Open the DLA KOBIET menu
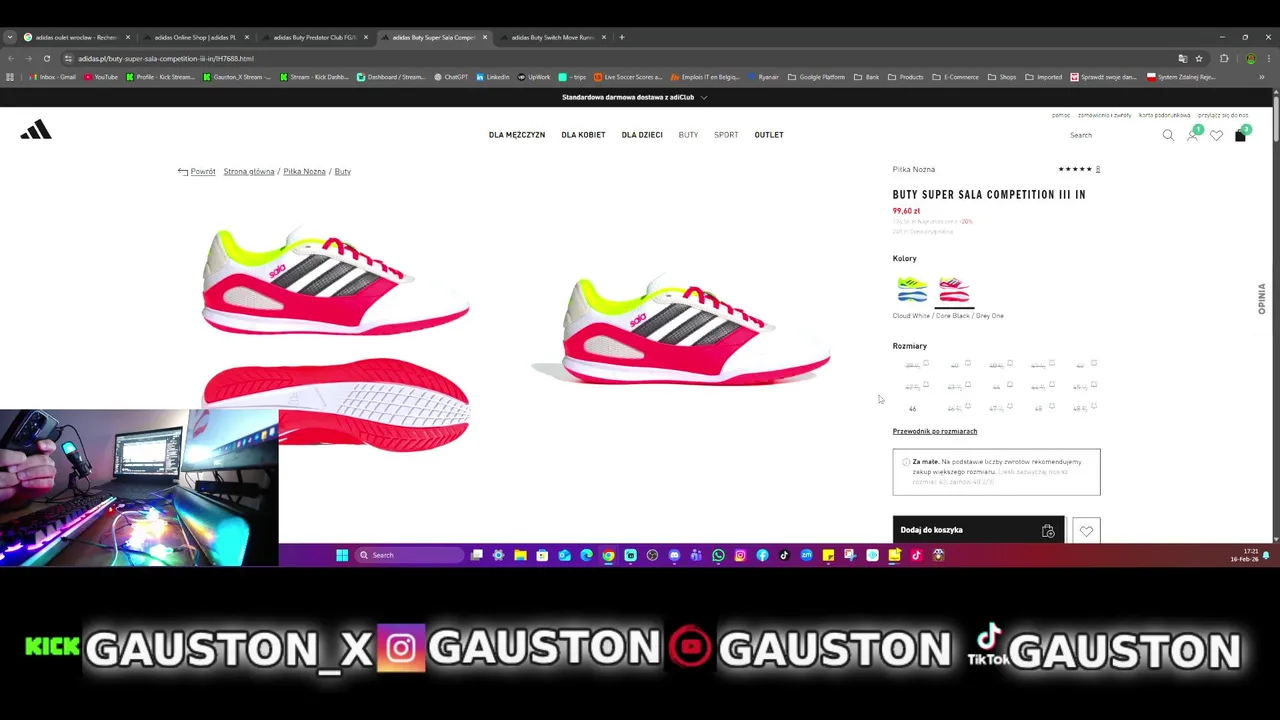 click(583, 135)
